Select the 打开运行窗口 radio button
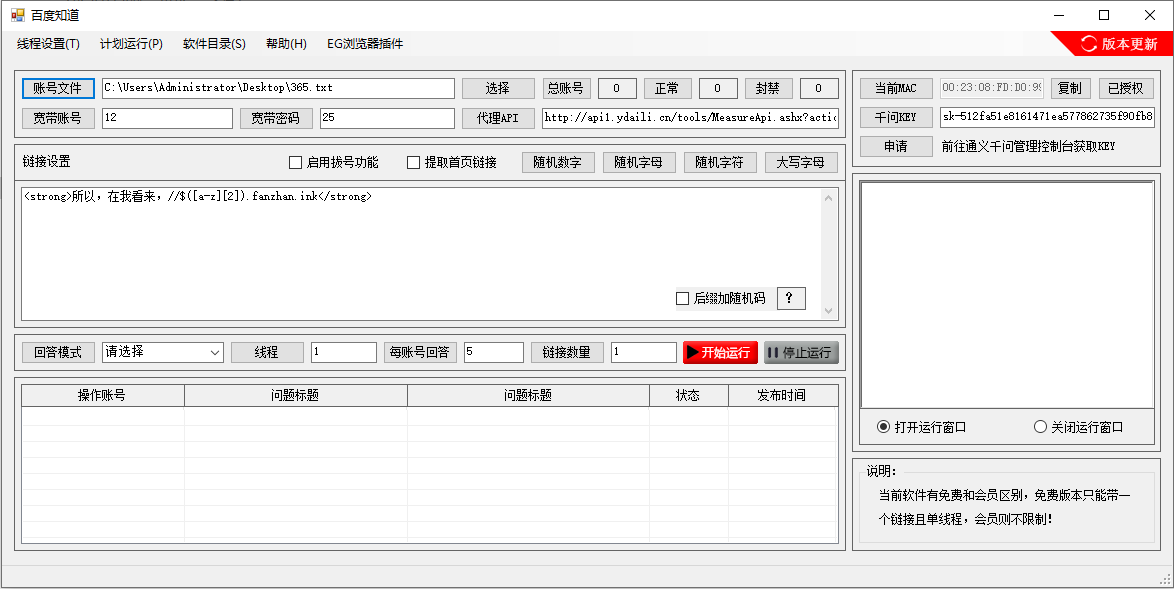Image resolution: width=1174 pixels, height=589 pixels. [x=922, y=427]
